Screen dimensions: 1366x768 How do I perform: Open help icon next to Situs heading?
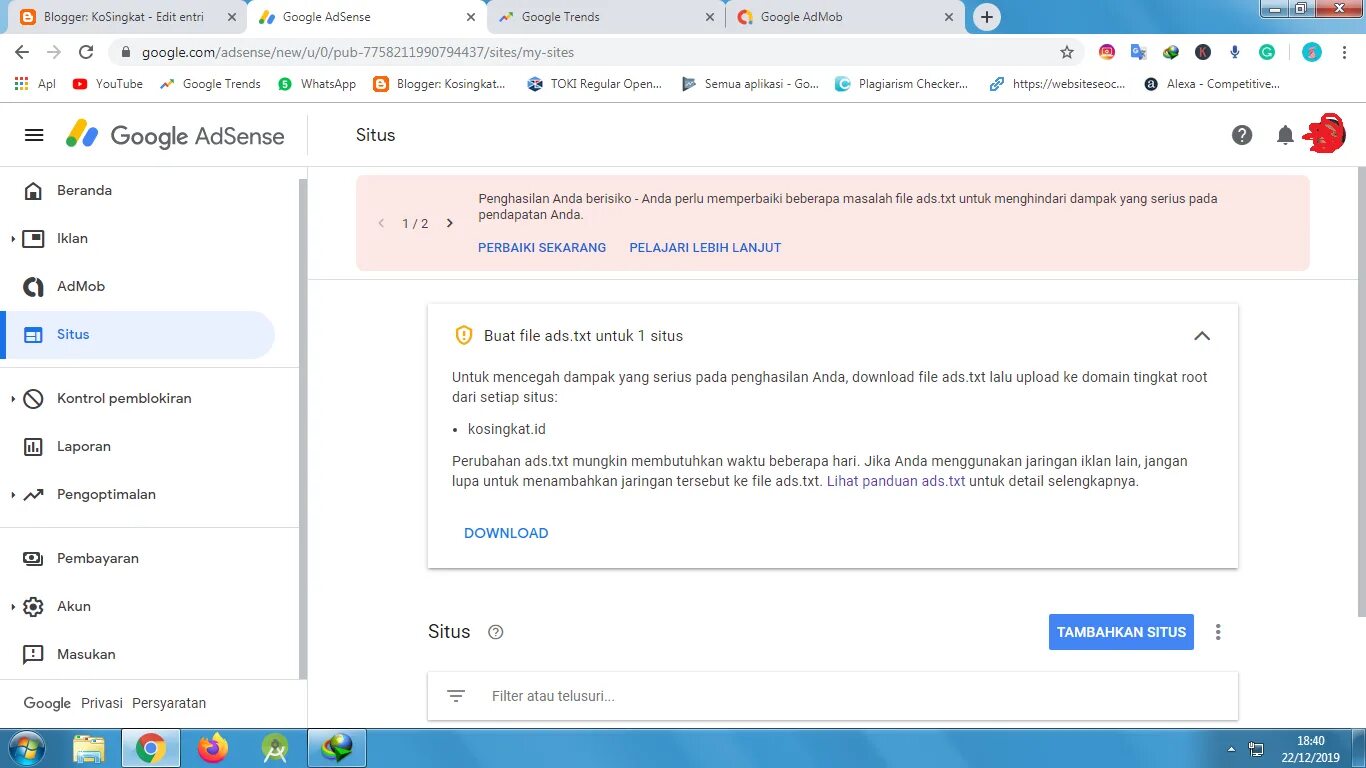[x=495, y=632]
